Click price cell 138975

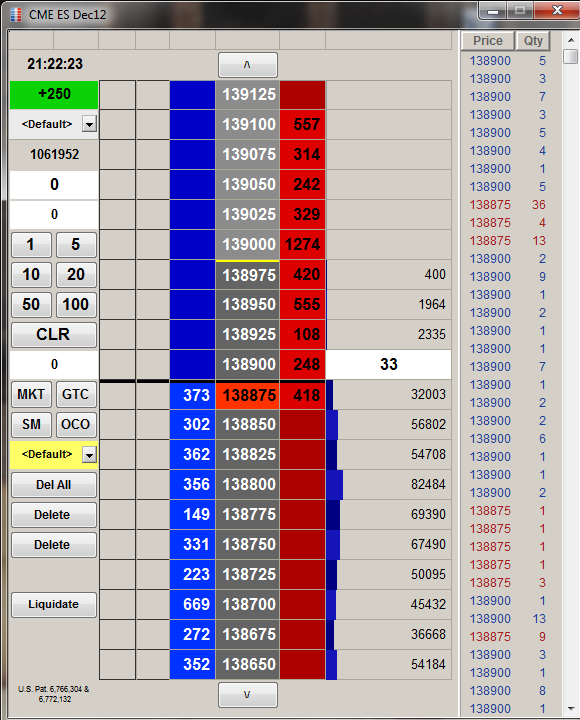pos(248,275)
